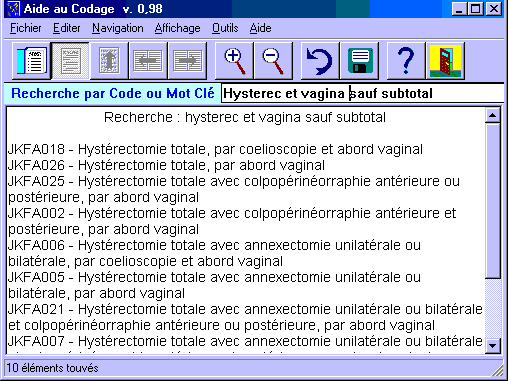Open the Aide menu

pyautogui.click(x=260, y=28)
